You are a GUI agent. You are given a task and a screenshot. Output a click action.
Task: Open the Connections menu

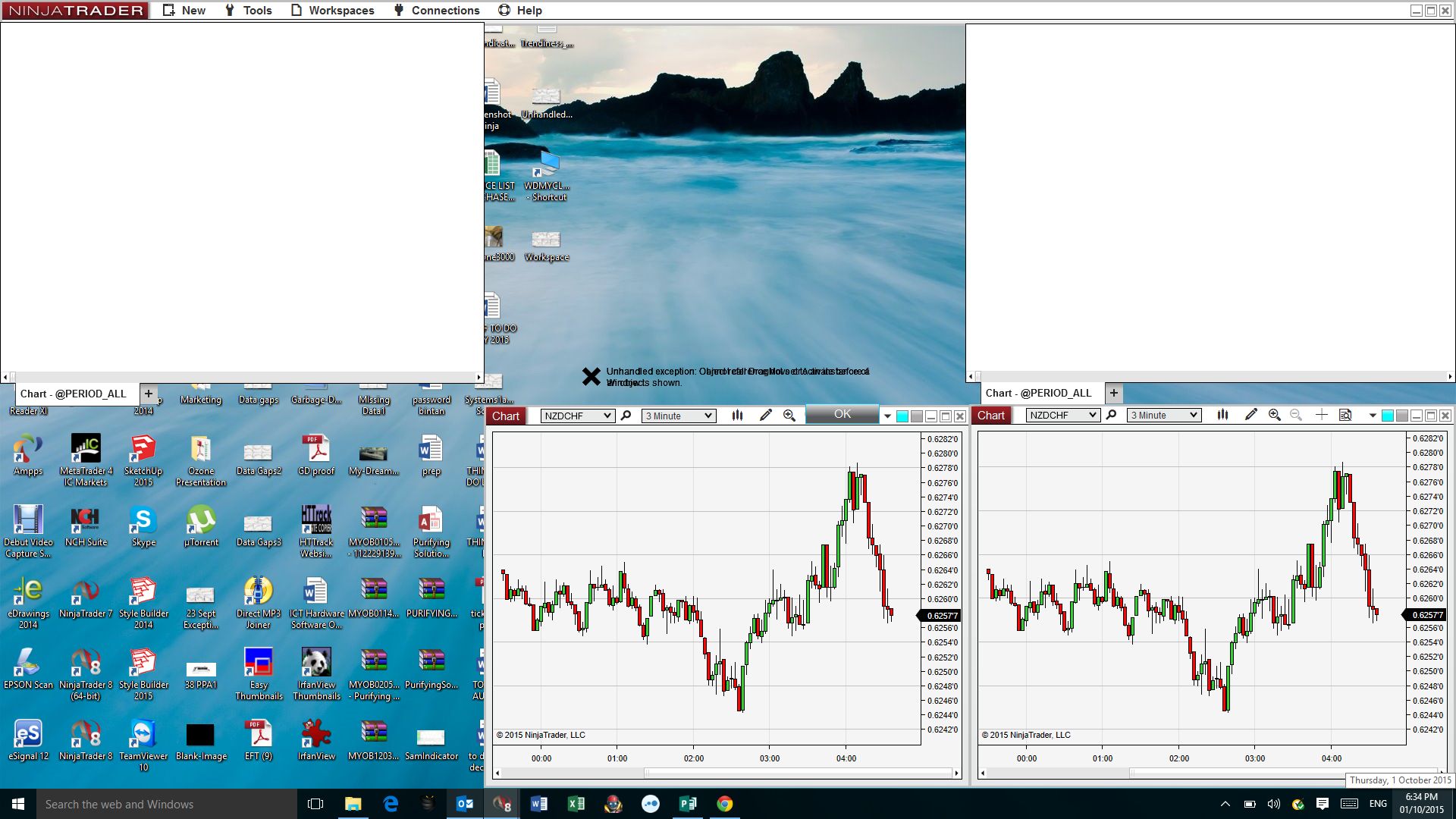437,10
